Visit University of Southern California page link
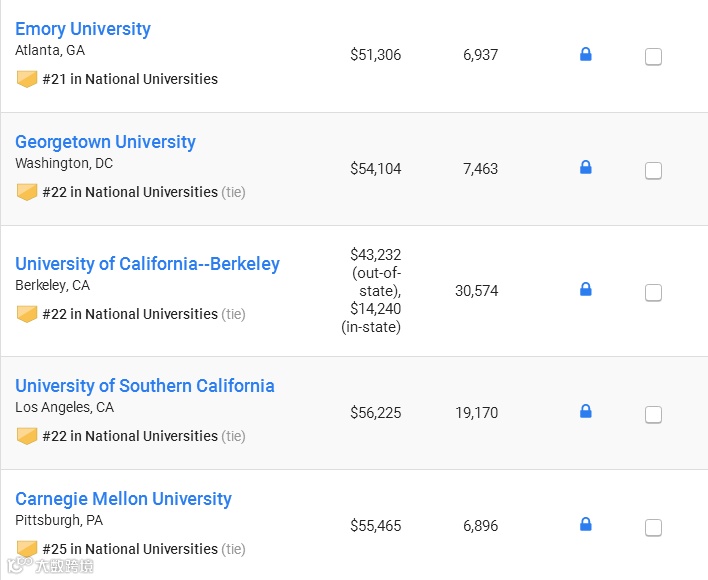708x580 pixels. coord(144,386)
